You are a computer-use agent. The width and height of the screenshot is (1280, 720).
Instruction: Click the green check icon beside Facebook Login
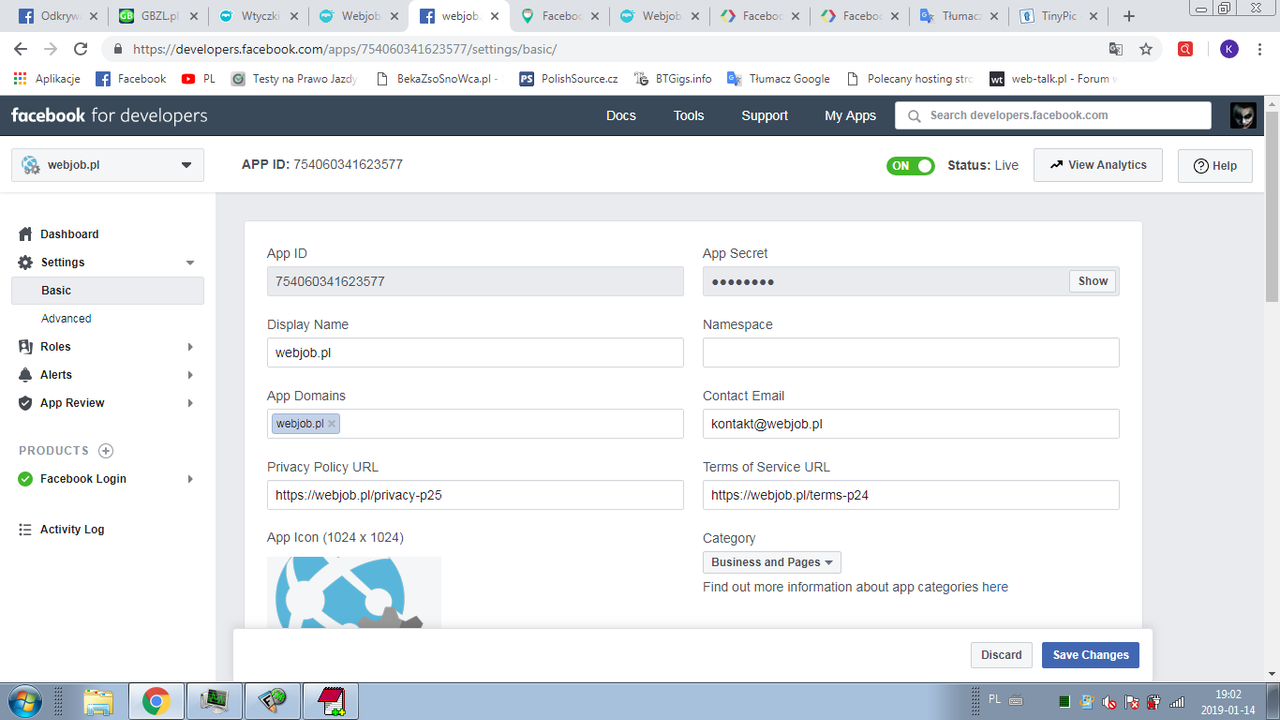click(x=26, y=479)
